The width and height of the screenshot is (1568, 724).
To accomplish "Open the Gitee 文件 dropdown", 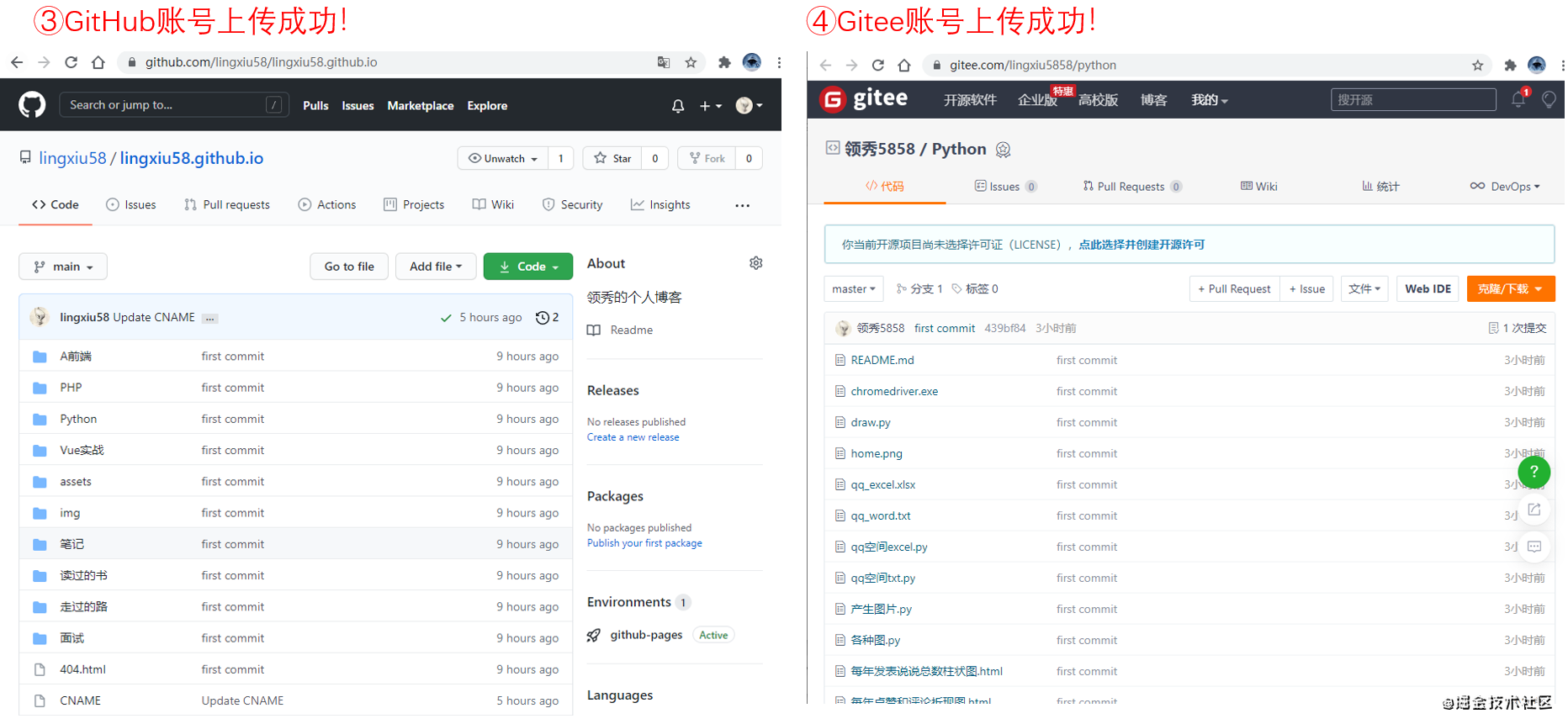I will coord(1364,288).
